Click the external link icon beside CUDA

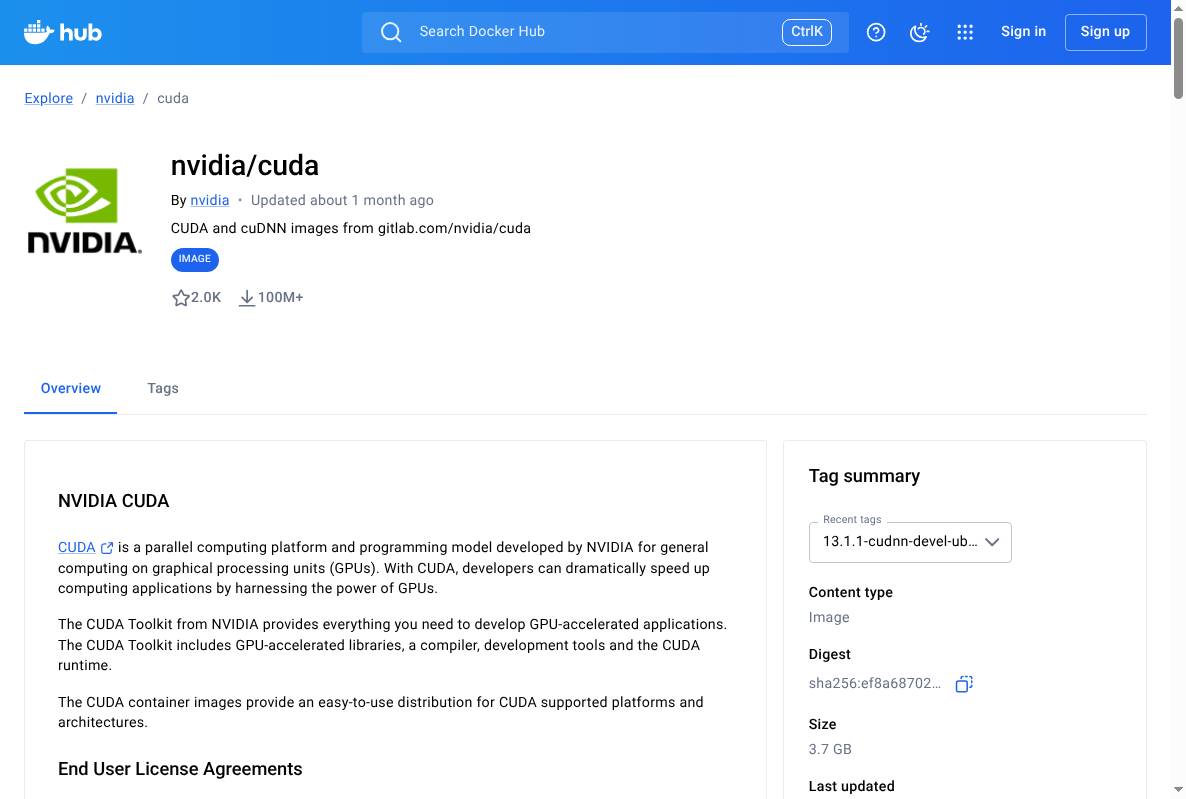[107, 548]
